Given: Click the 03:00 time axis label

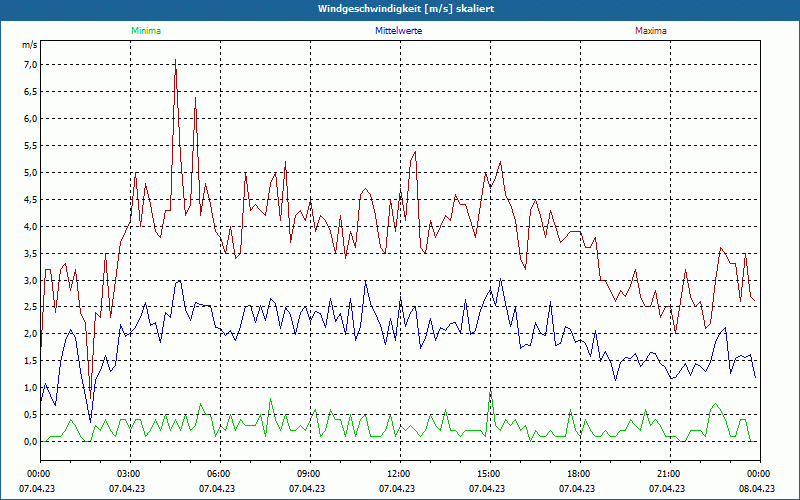Looking at the screenshot, I should coord(127,474).
